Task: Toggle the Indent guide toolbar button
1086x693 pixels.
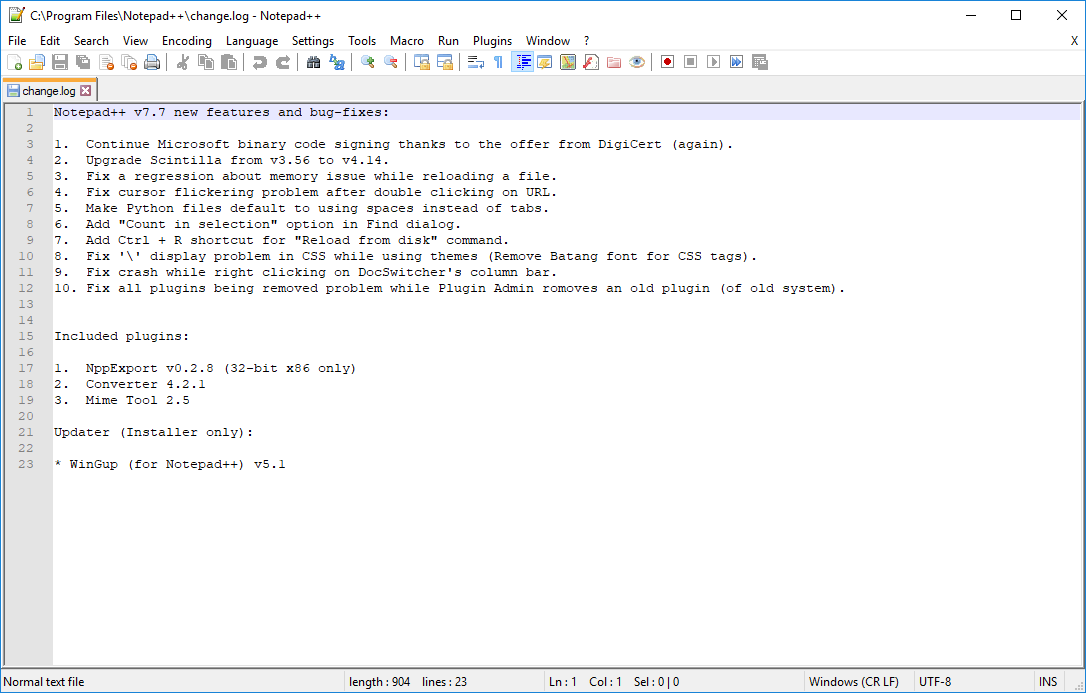Action: (522, 62)
